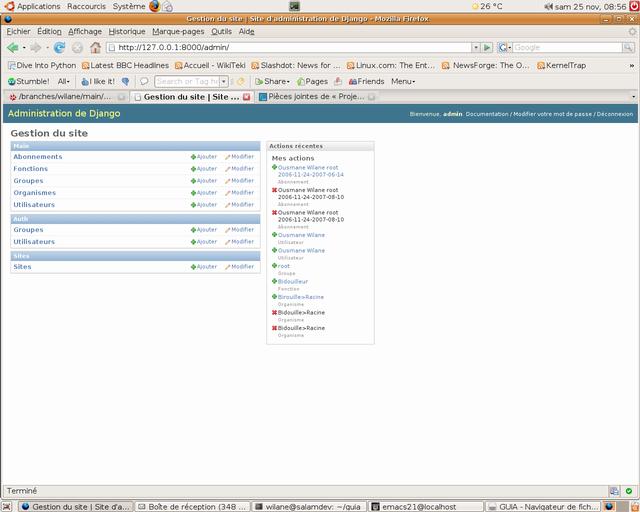Open the Friends toolbar item
The width and height of the screenshot is (640, 512).
pos(366,81)
